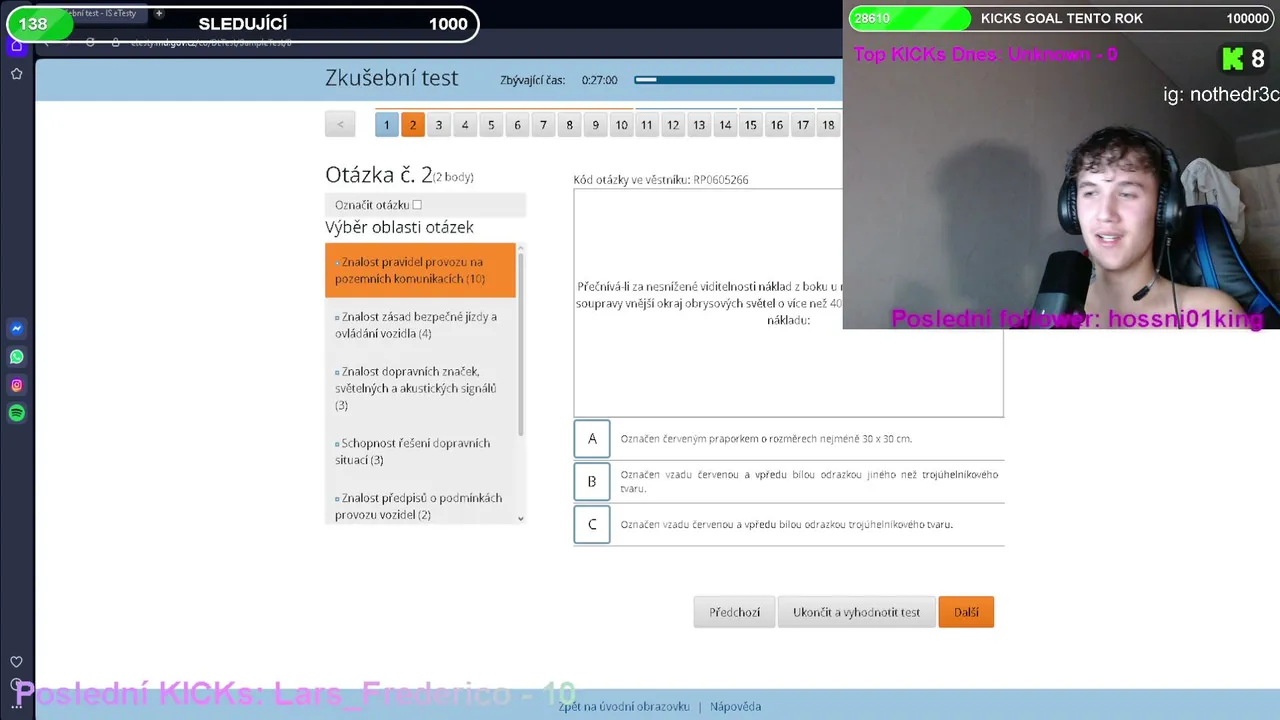Click the category list scrollbar thumb

521,342
